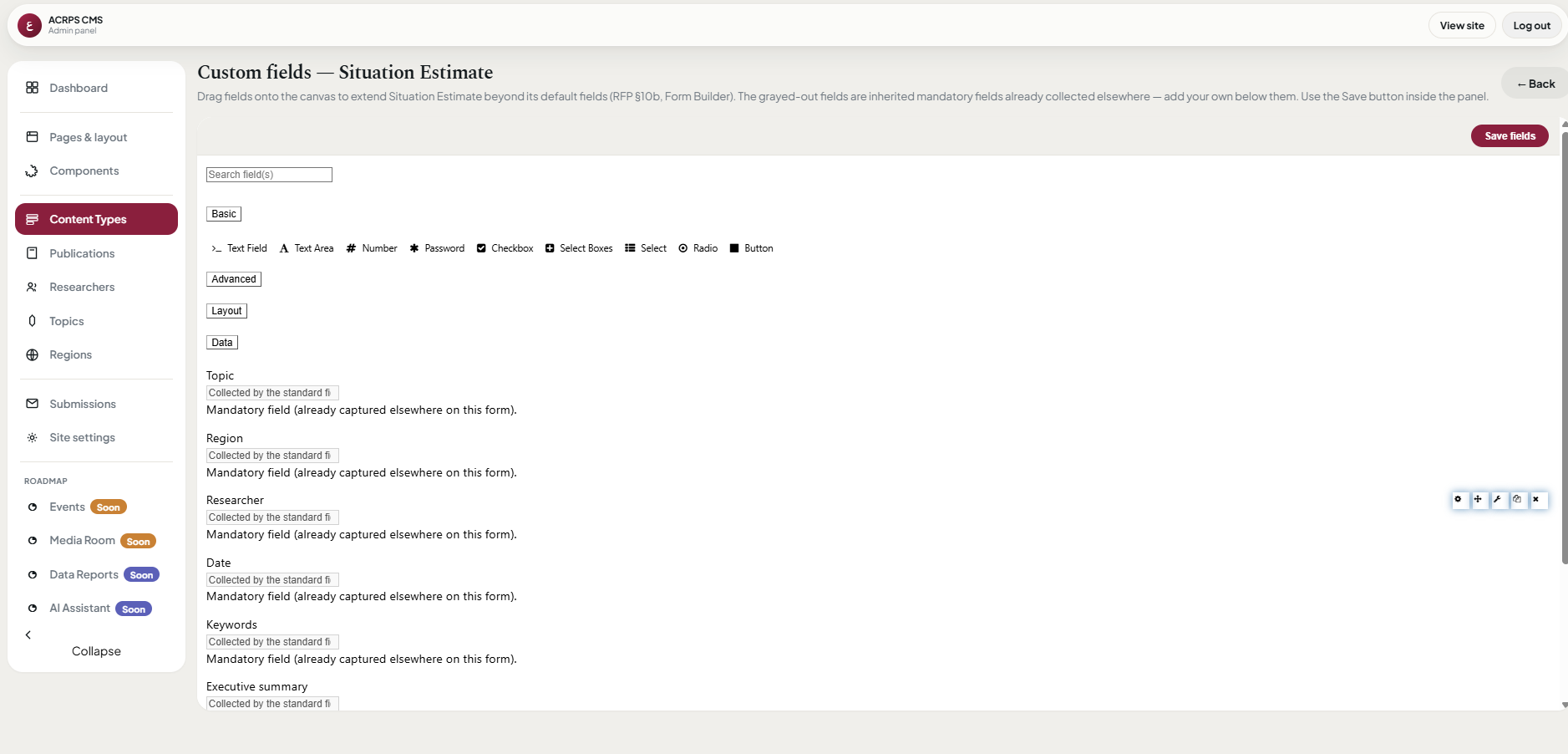Image resolution: width=1568 pixels, height=754 pixels.
Task: Go Back from custom fields
Action: 1535,84
